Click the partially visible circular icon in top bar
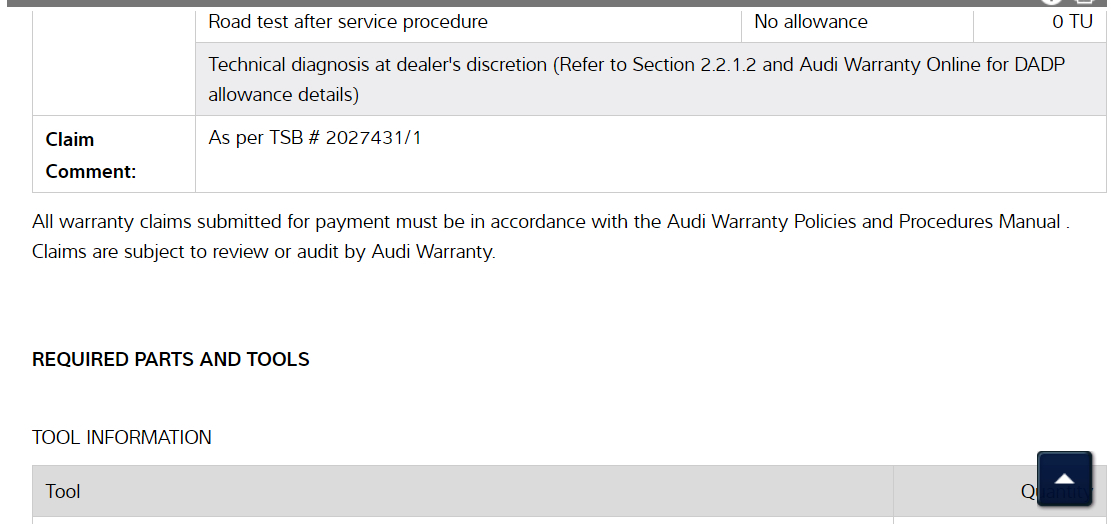The width and height of the screenshot is (1117, 524). pos(1051,2)
